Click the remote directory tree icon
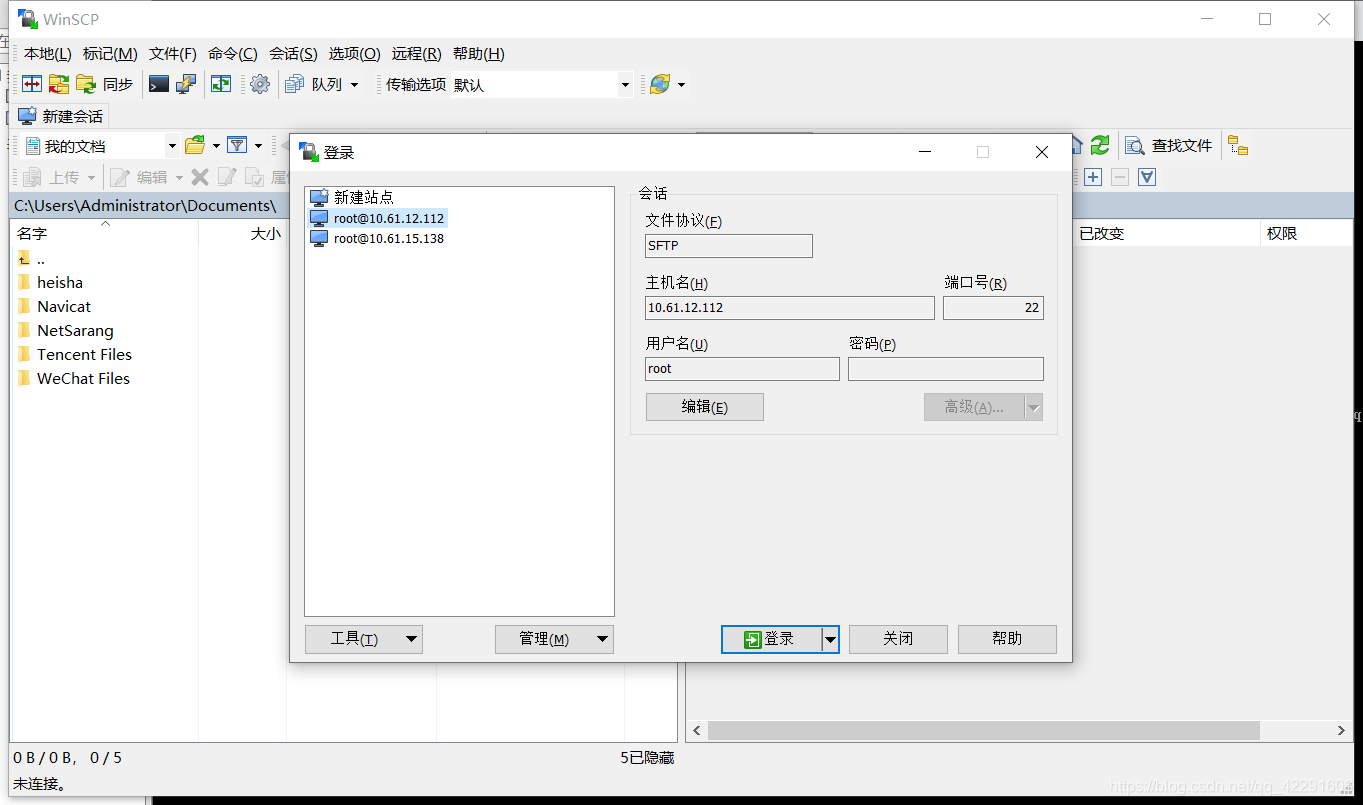The width and height of the screenshot is (1363, 805). click(x=1238, y=146)
